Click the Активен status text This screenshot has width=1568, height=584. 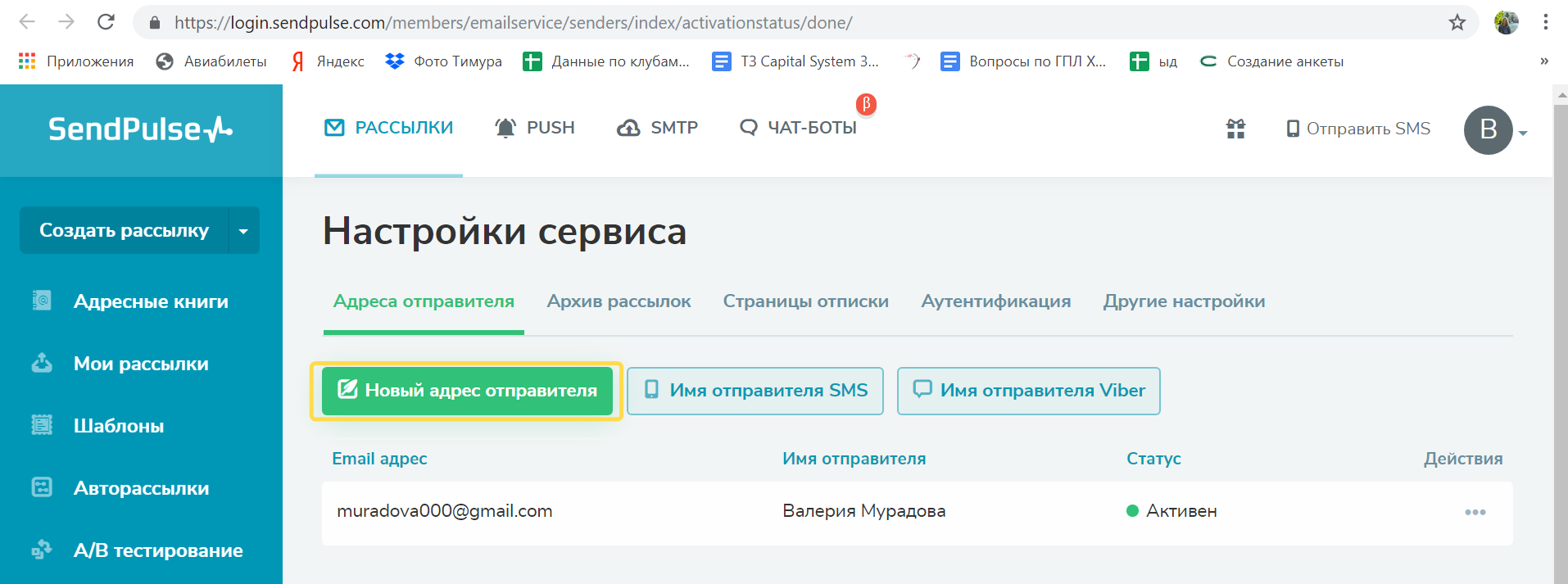(1181, 511)
